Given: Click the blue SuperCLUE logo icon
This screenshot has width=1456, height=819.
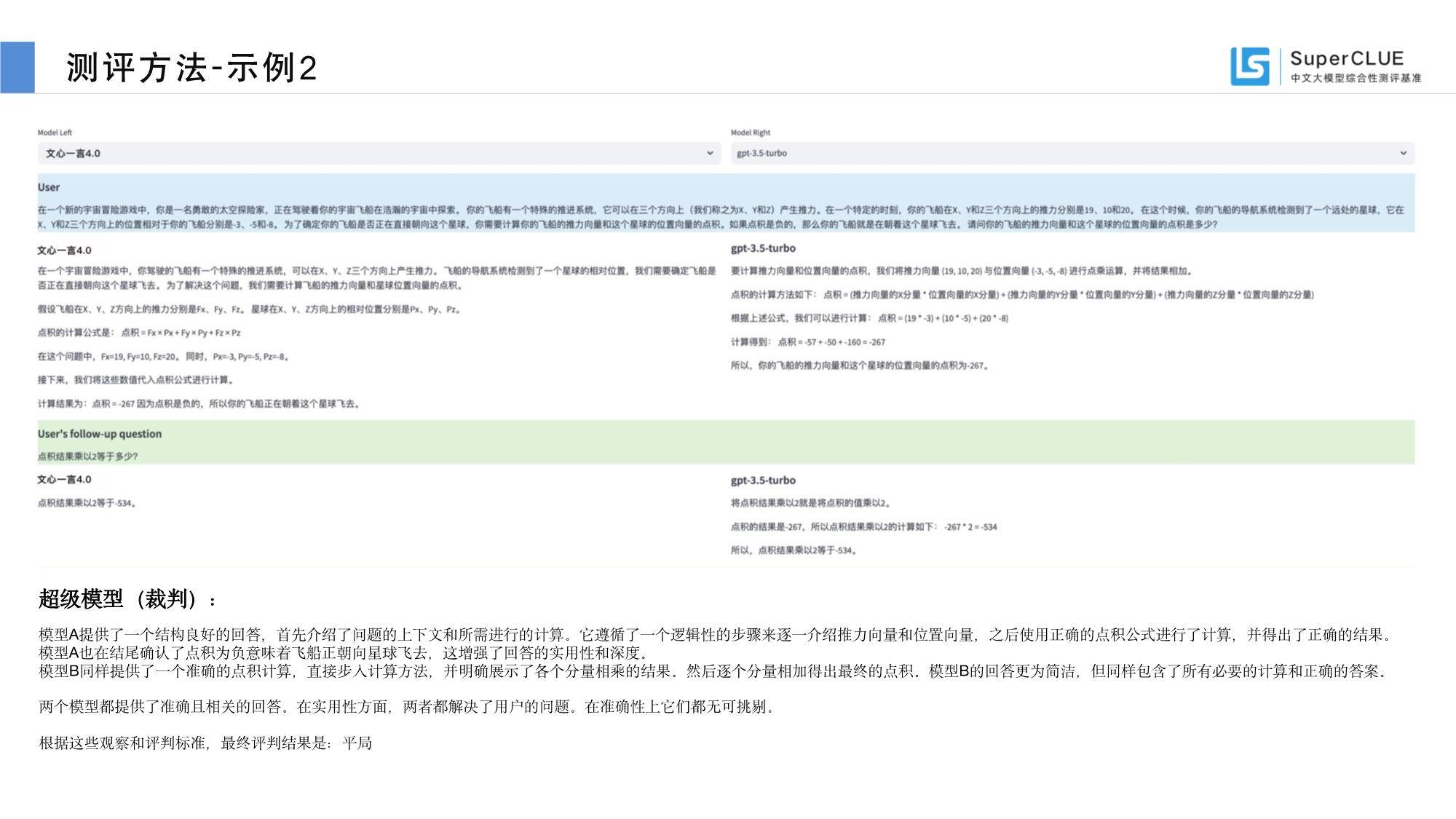Looking at the screenshot, I should pyautogui.click(x=1250, y=66).
